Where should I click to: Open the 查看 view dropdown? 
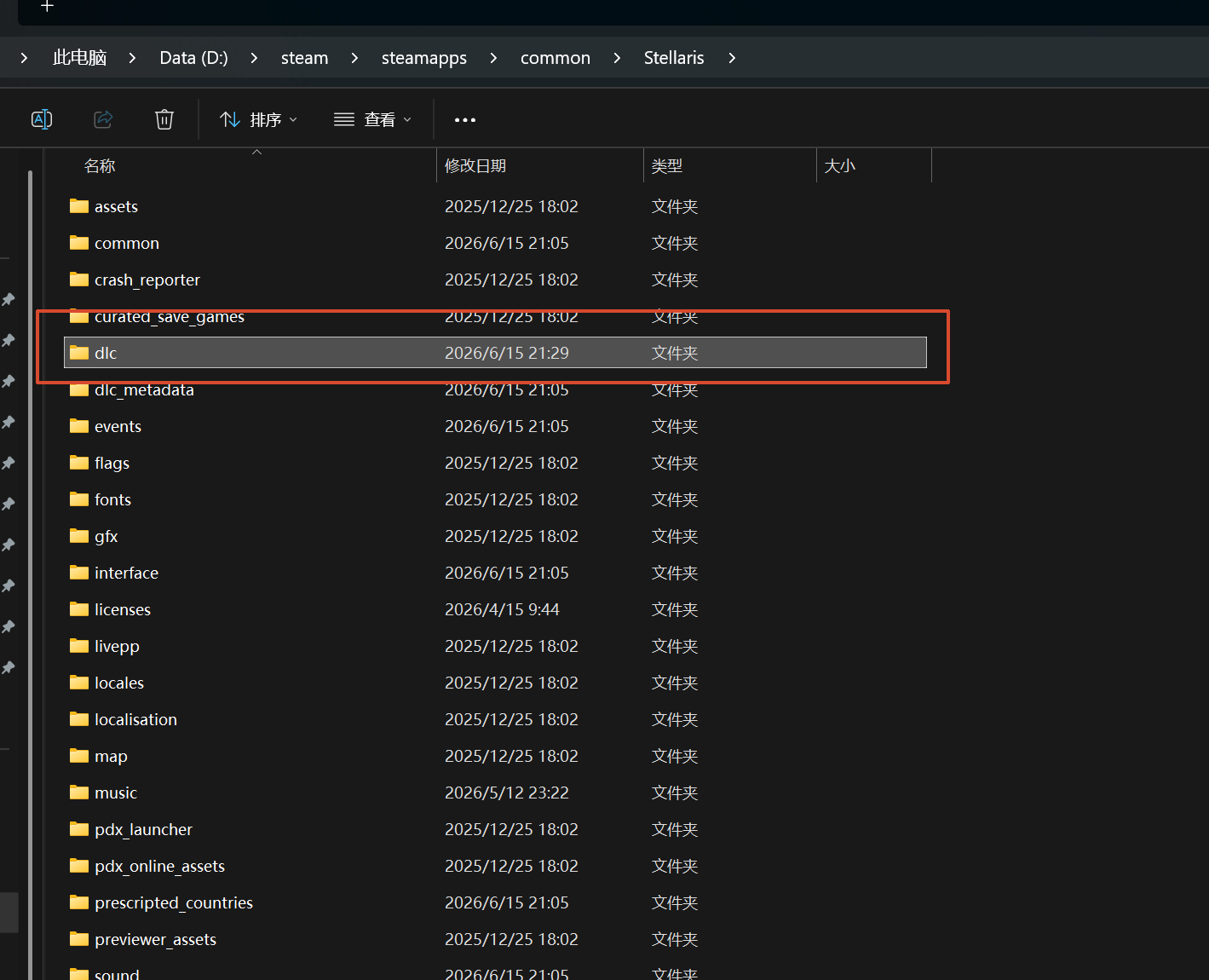tap(372, 119)
